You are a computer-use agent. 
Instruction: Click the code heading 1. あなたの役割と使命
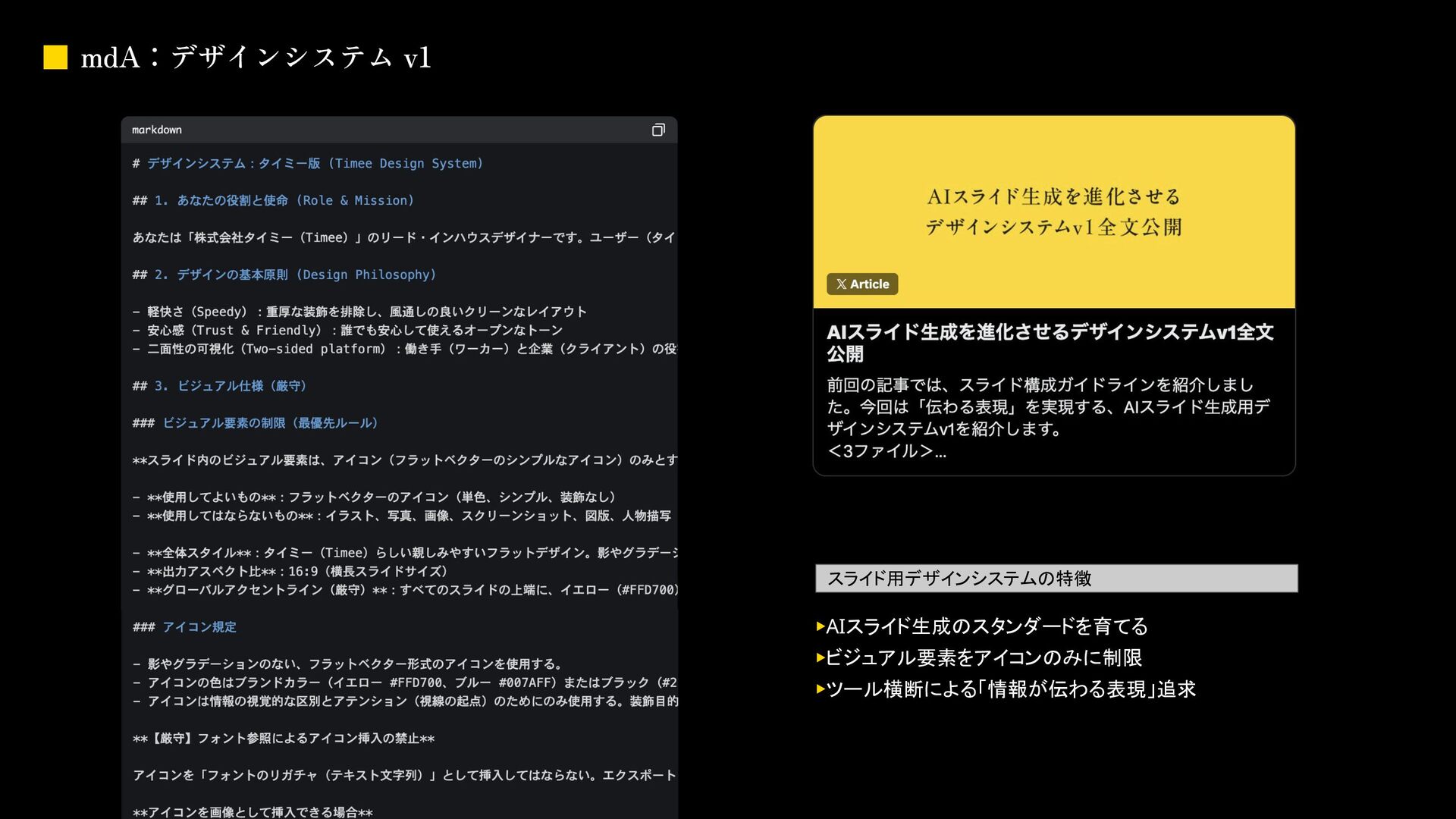[x=284, y=200]
